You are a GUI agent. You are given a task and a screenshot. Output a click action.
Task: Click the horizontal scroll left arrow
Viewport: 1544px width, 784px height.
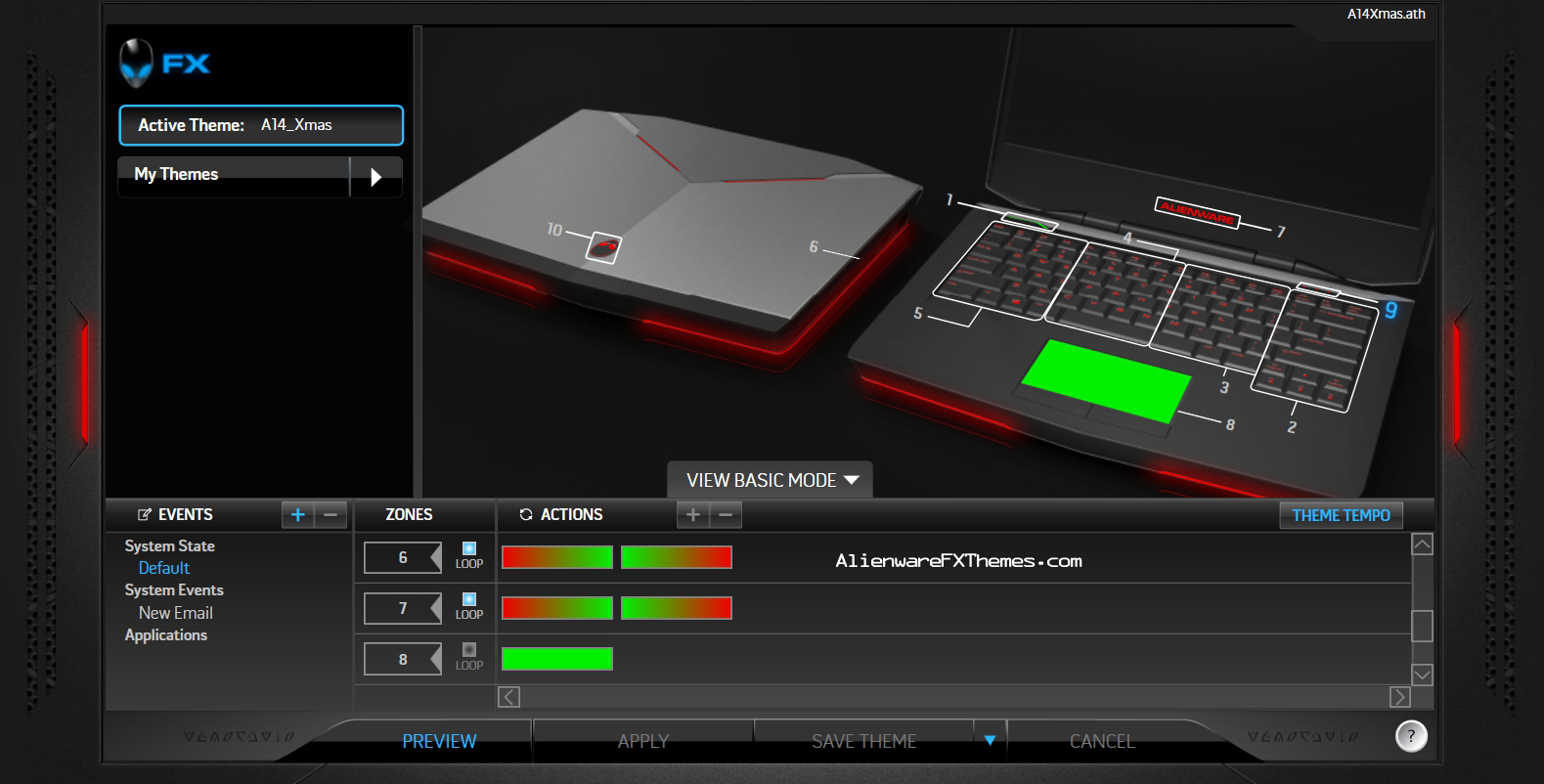pyautogui.click(x=508, y=697)
